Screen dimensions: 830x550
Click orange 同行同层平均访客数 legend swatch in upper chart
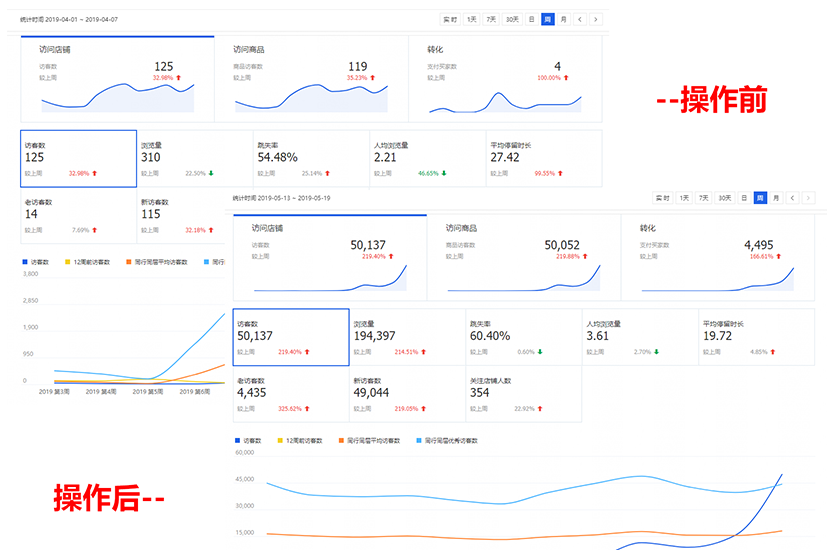[x=128, y=262]
